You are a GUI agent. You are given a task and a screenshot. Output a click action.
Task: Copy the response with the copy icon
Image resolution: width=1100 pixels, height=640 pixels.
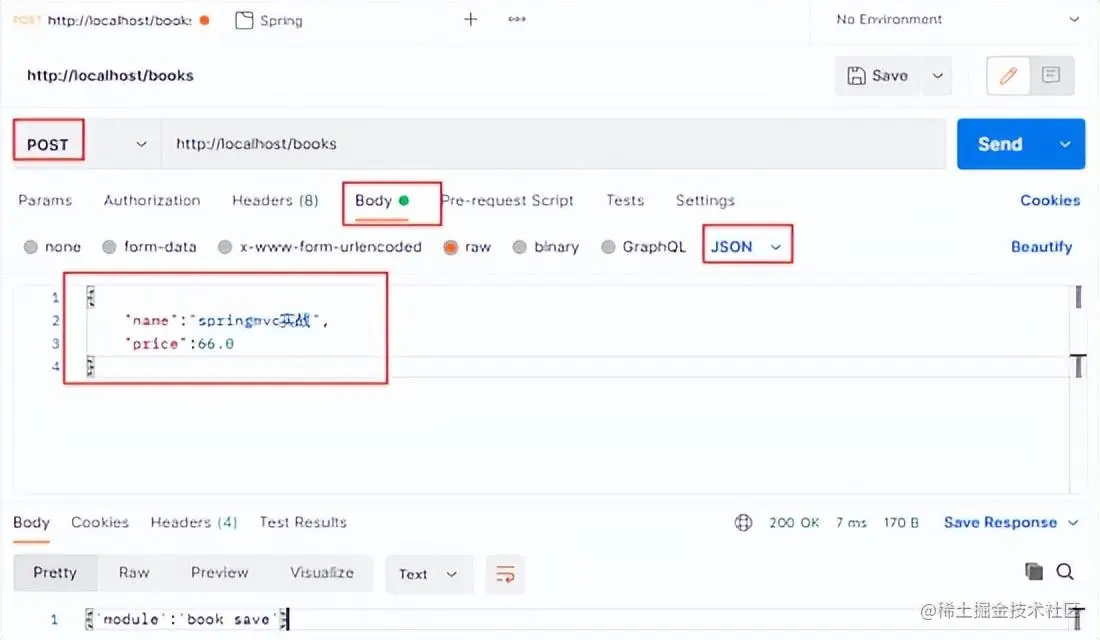pos(1033,571)
